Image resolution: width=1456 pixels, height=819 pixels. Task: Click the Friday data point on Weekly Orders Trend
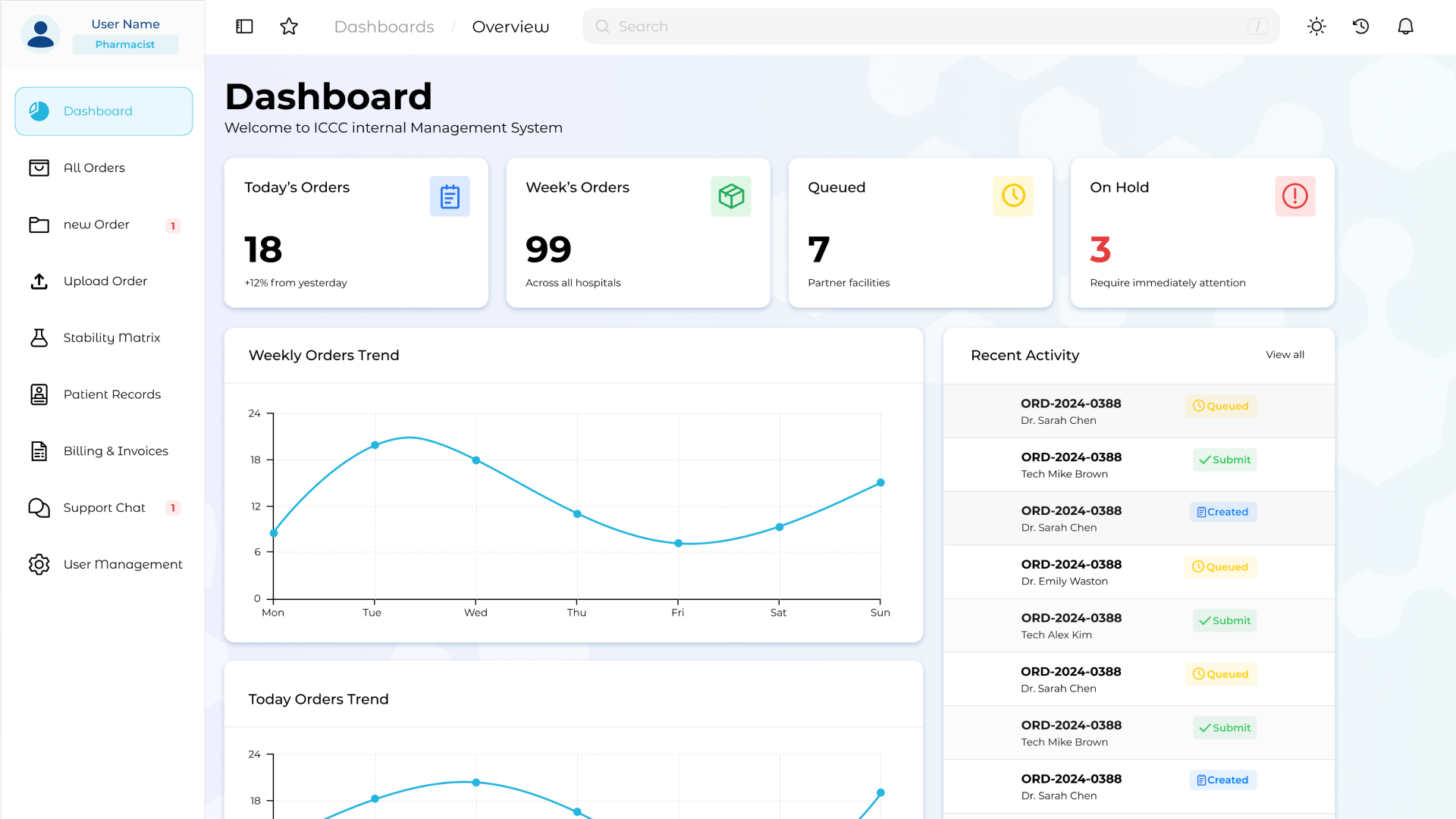(x=677, y=543)
